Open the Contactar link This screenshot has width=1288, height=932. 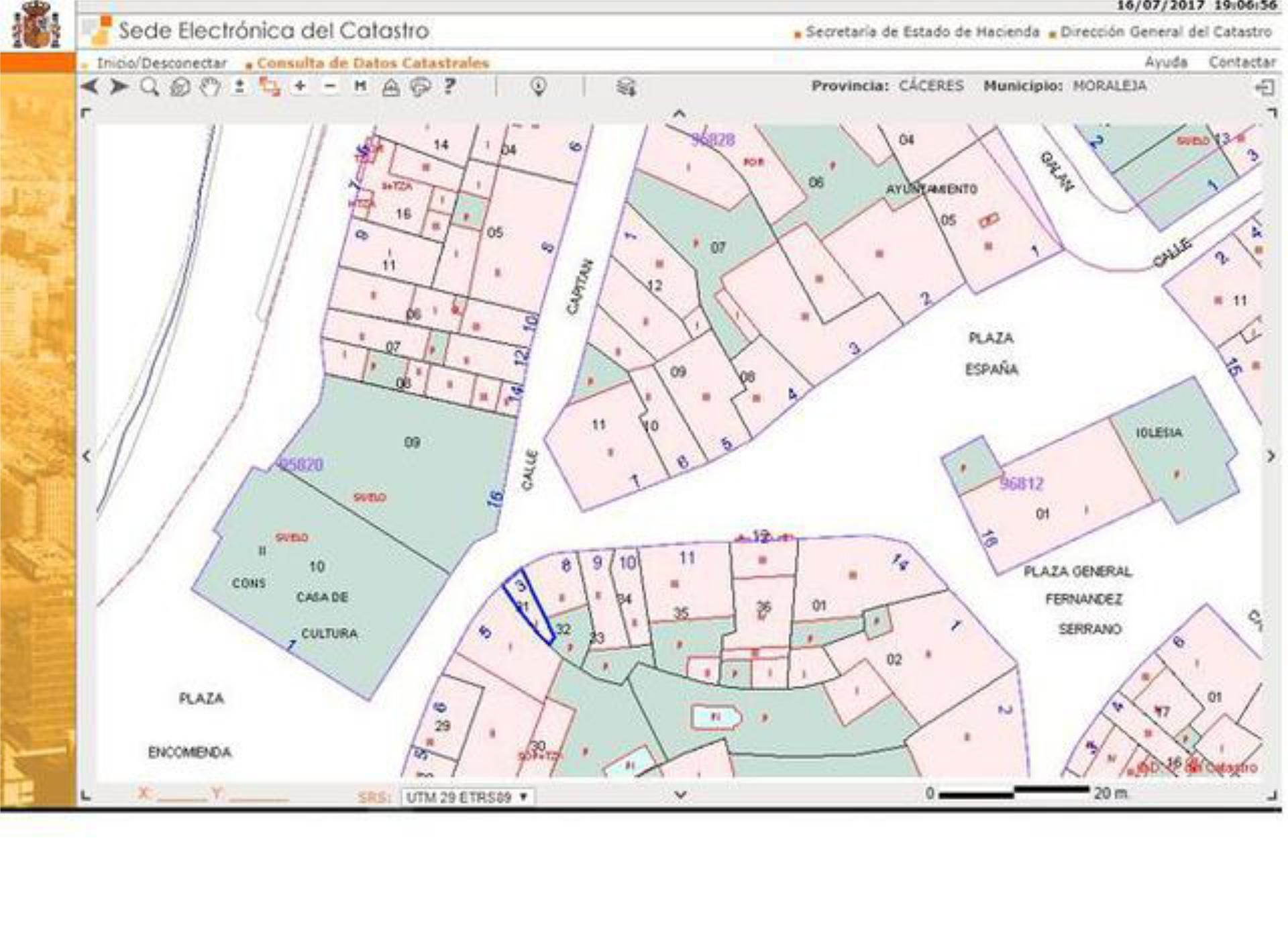[1242, 62]
